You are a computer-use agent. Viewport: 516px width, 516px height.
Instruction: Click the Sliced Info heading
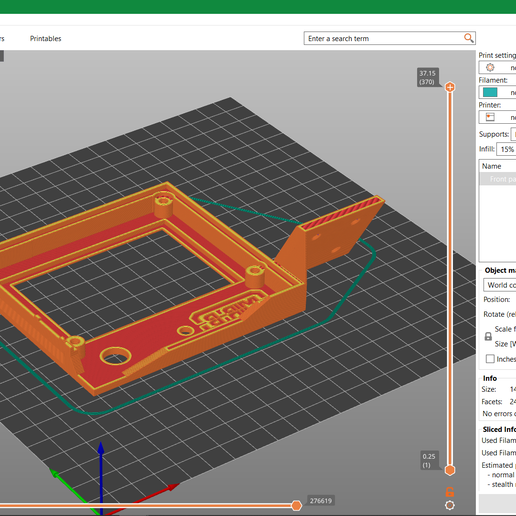499,429
